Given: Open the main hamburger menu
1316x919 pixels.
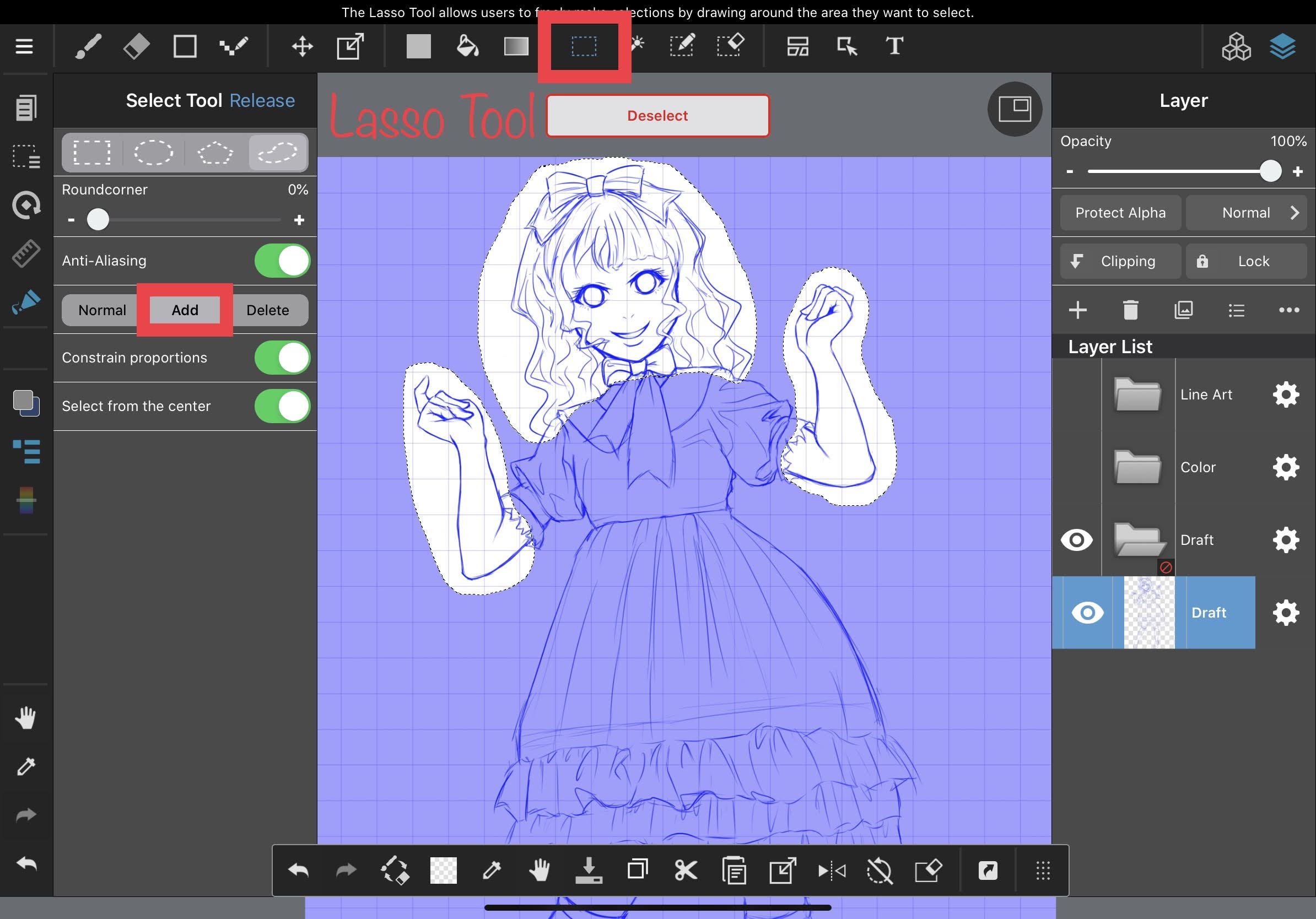Looking at the screenshot, I should click(x=24, y=46).
